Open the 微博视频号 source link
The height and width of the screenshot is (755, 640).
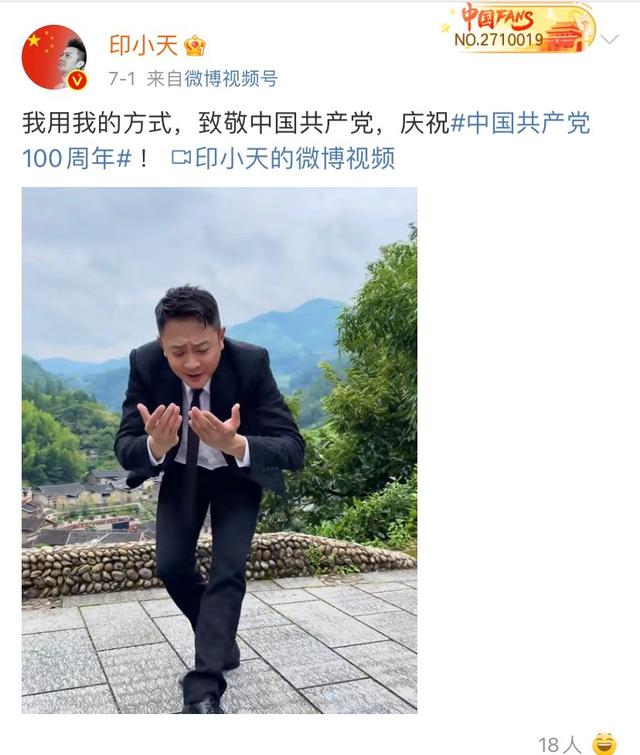231,78
